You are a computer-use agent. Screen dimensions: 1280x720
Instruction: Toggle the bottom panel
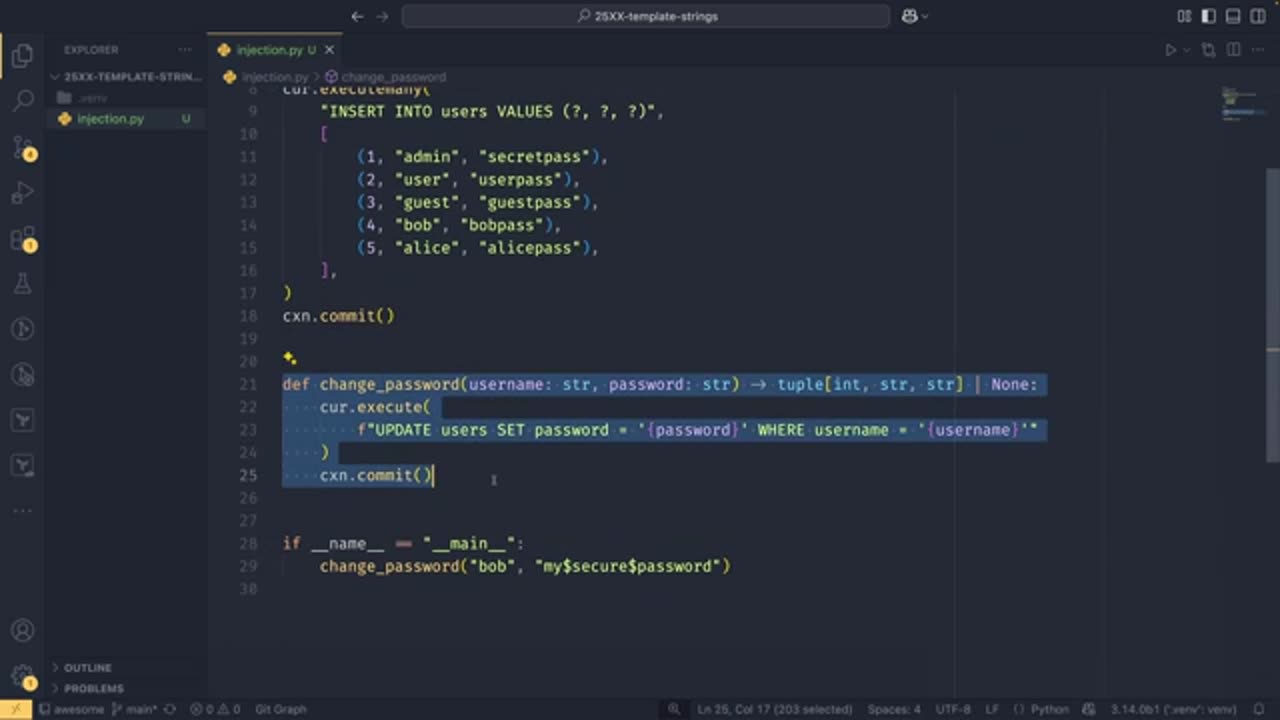1233,16
